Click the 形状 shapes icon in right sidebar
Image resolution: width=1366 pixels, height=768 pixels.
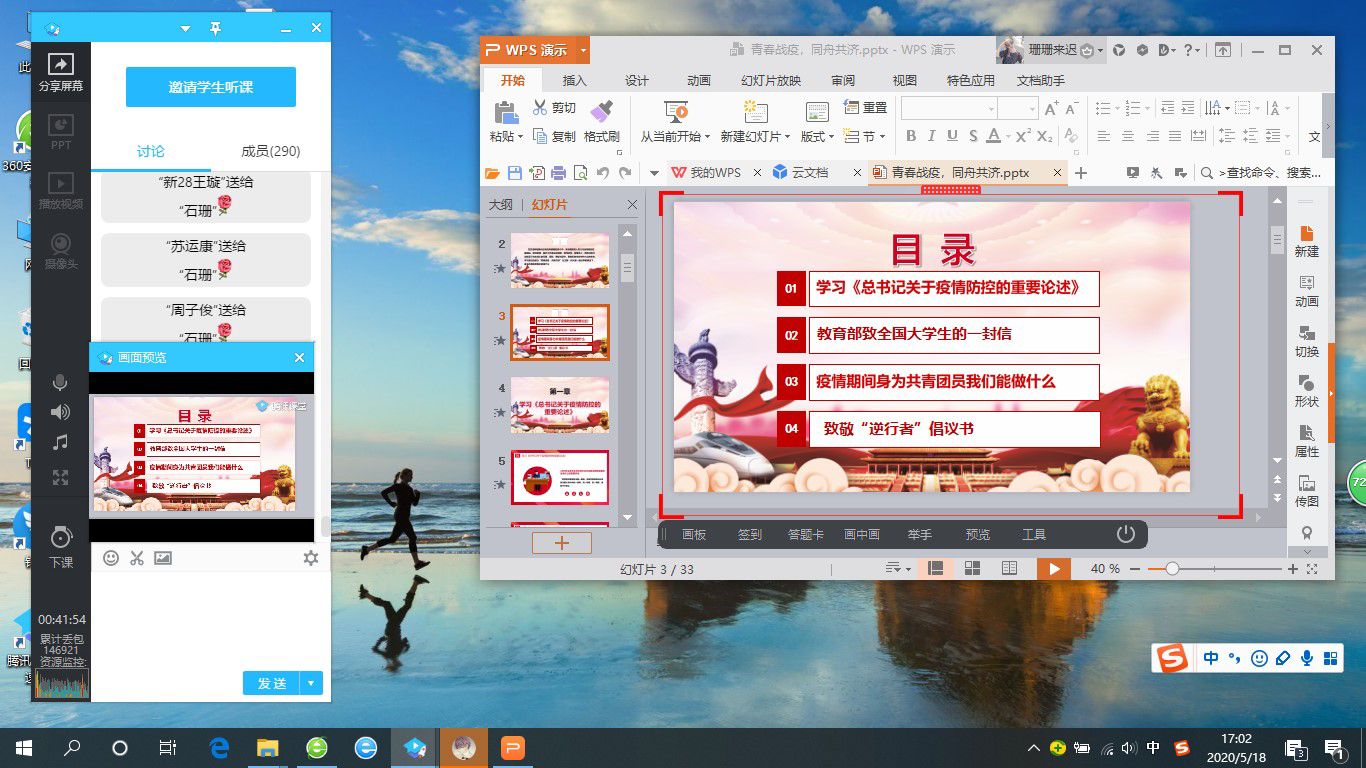click(1306, 384)
